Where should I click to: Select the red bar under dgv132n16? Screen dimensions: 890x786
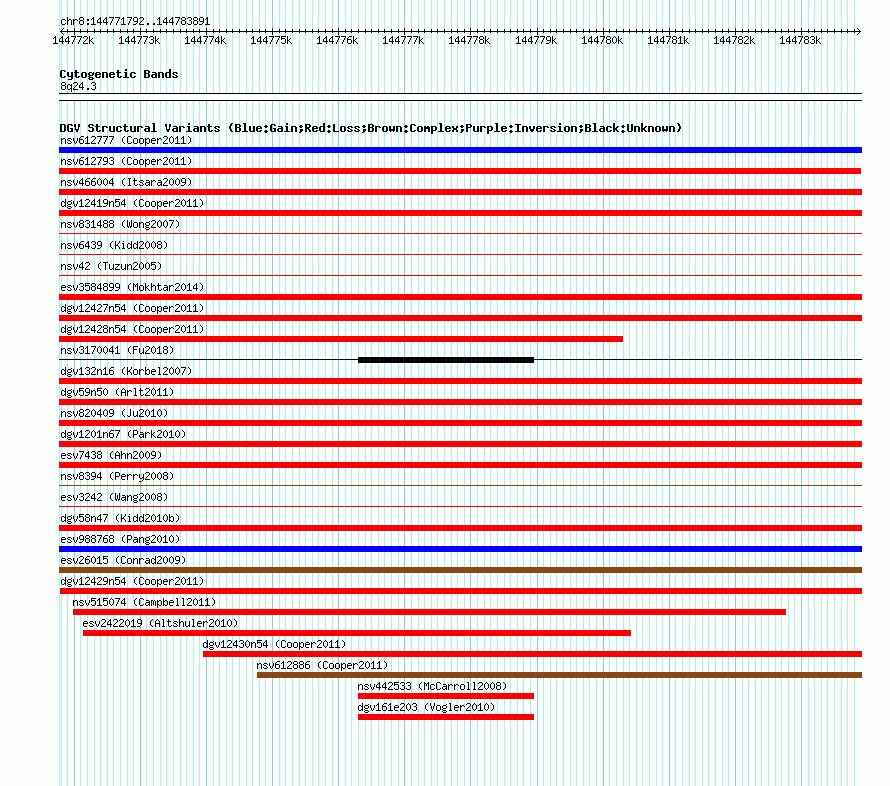pyautogui.click(x=460, y=381)
